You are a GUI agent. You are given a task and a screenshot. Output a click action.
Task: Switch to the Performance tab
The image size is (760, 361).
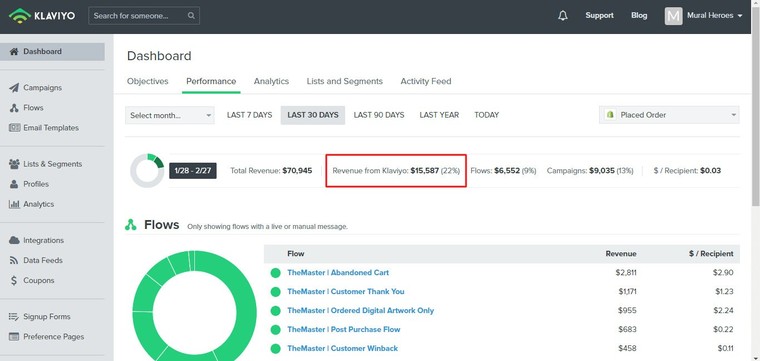coord(211,81)
